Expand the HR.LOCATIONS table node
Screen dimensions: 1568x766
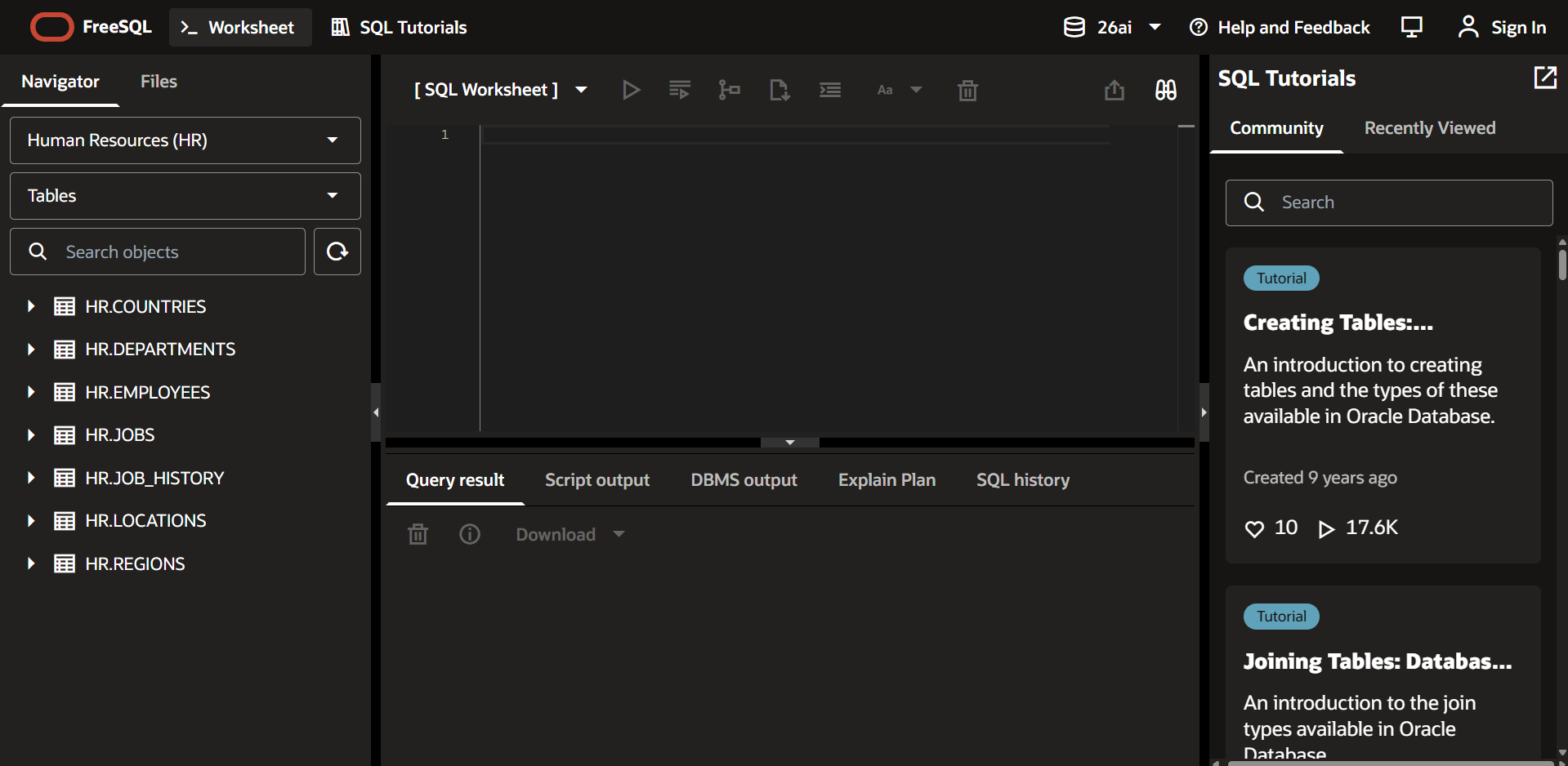[x=31, y=521]
